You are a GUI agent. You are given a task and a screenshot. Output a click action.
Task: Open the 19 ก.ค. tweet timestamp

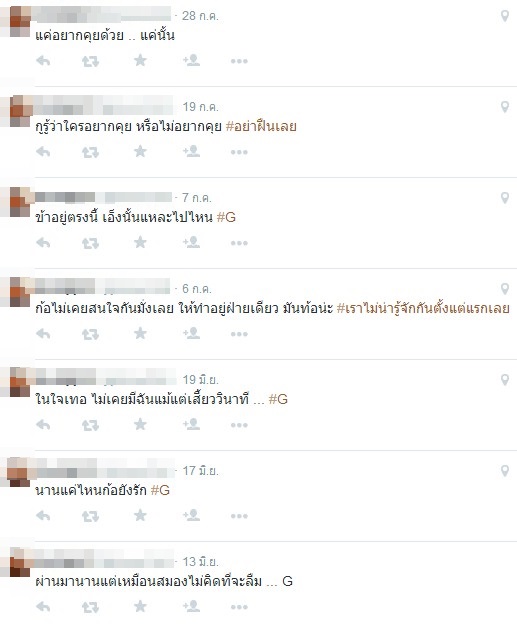point(200,107)
